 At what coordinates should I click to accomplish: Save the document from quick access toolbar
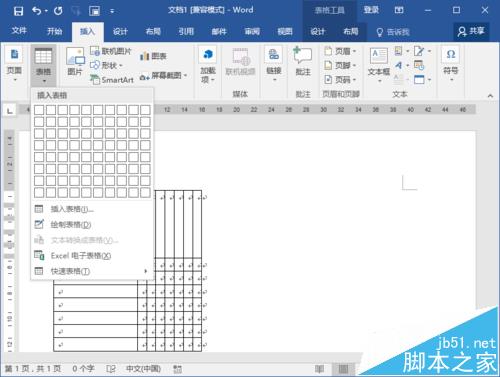(x=18, y=11)
